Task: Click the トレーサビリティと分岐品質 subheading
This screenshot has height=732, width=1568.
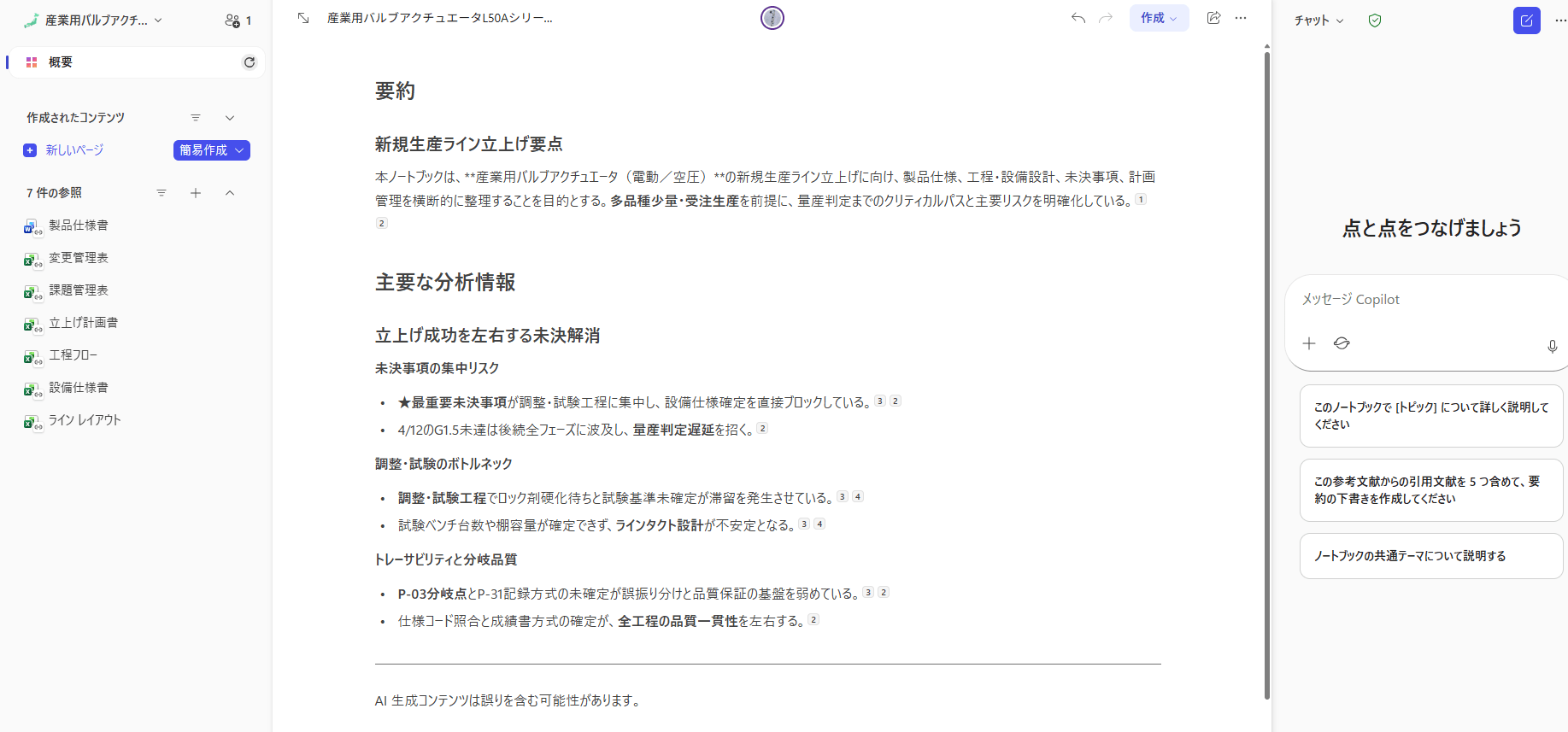Action: (x=446, y=559)
